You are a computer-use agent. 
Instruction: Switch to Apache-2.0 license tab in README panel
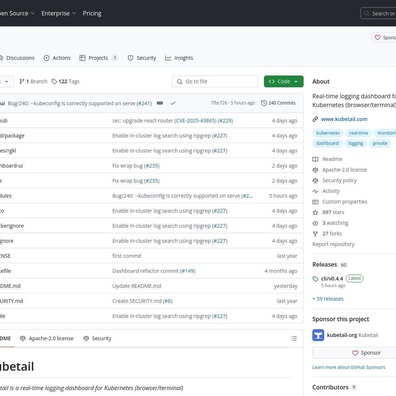47,339
